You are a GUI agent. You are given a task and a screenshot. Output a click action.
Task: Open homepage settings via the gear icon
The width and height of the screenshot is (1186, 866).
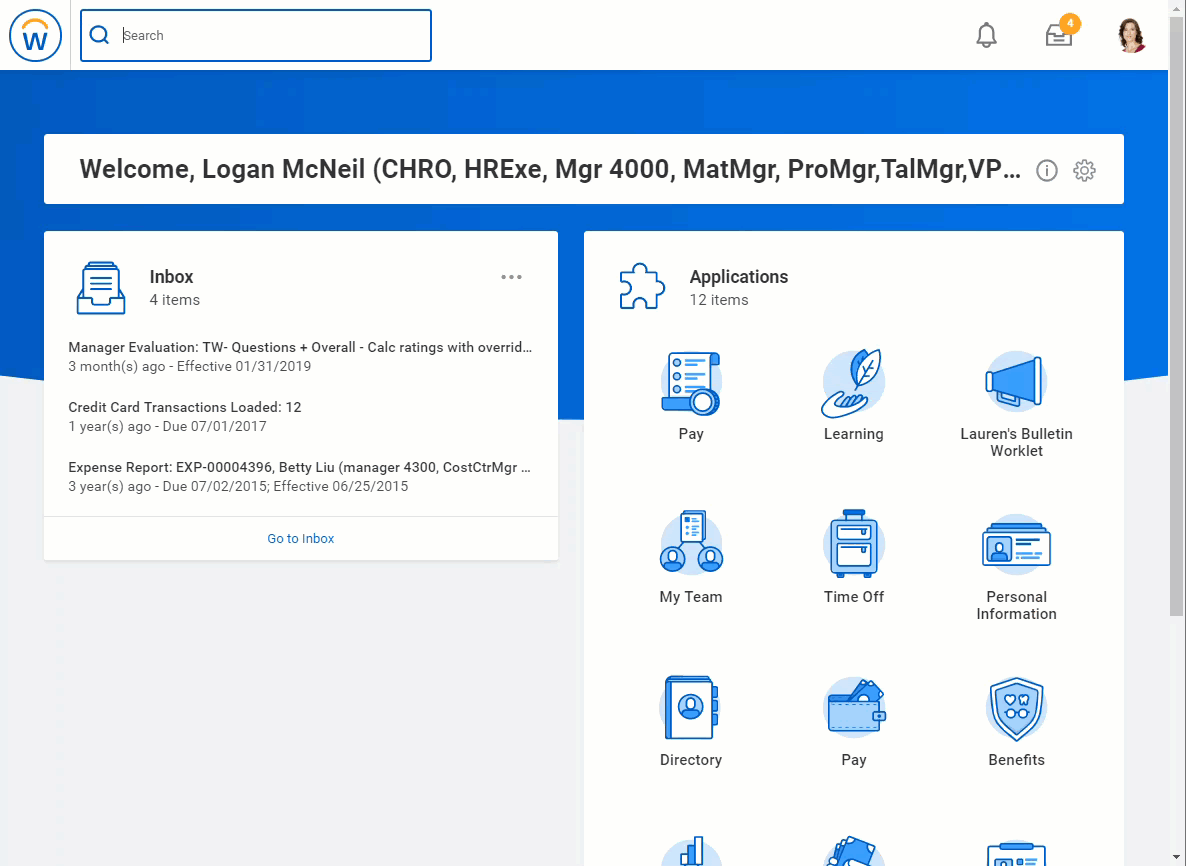[x=1084, y=171]
